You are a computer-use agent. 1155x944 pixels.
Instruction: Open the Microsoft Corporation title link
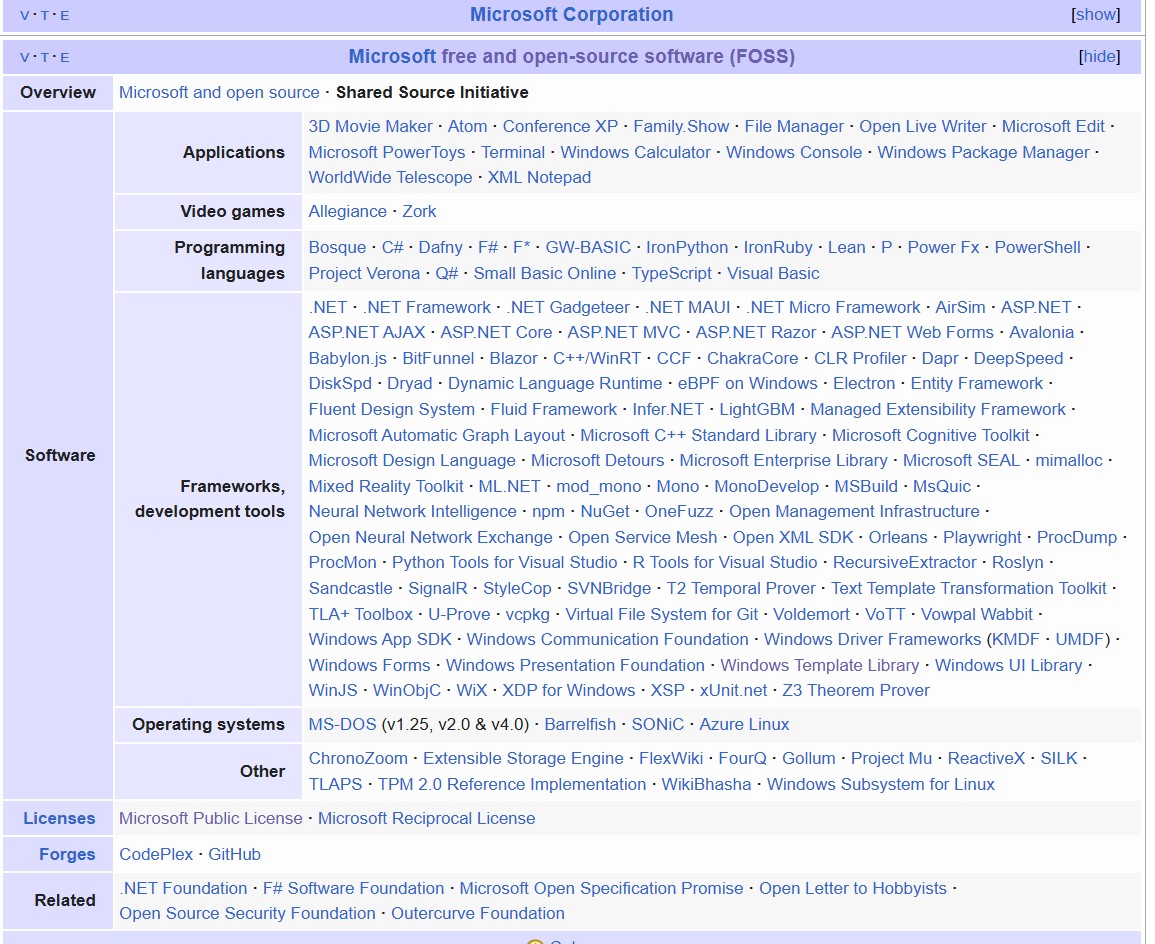point(572,15)
